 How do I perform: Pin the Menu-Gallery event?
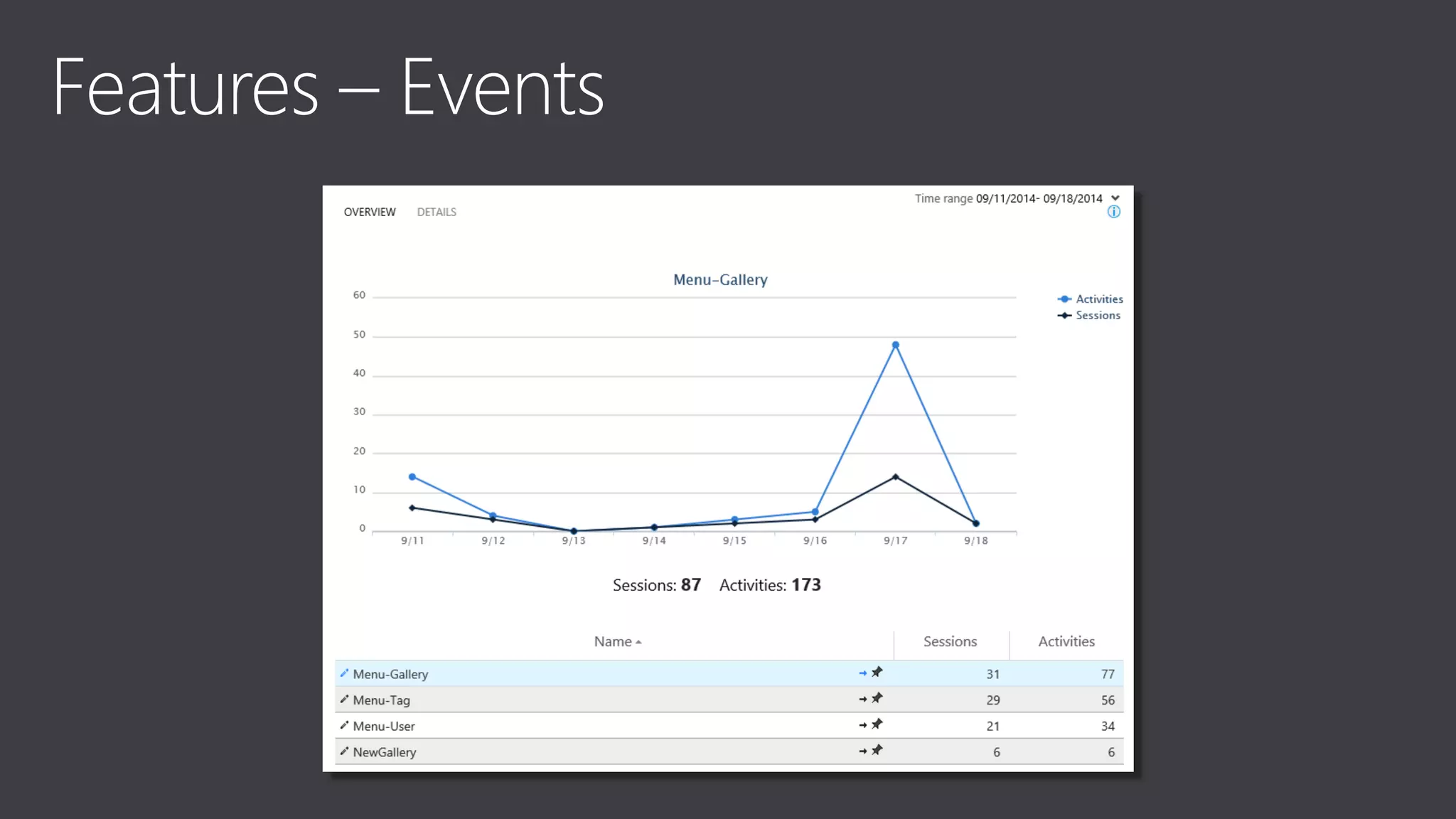877,672
